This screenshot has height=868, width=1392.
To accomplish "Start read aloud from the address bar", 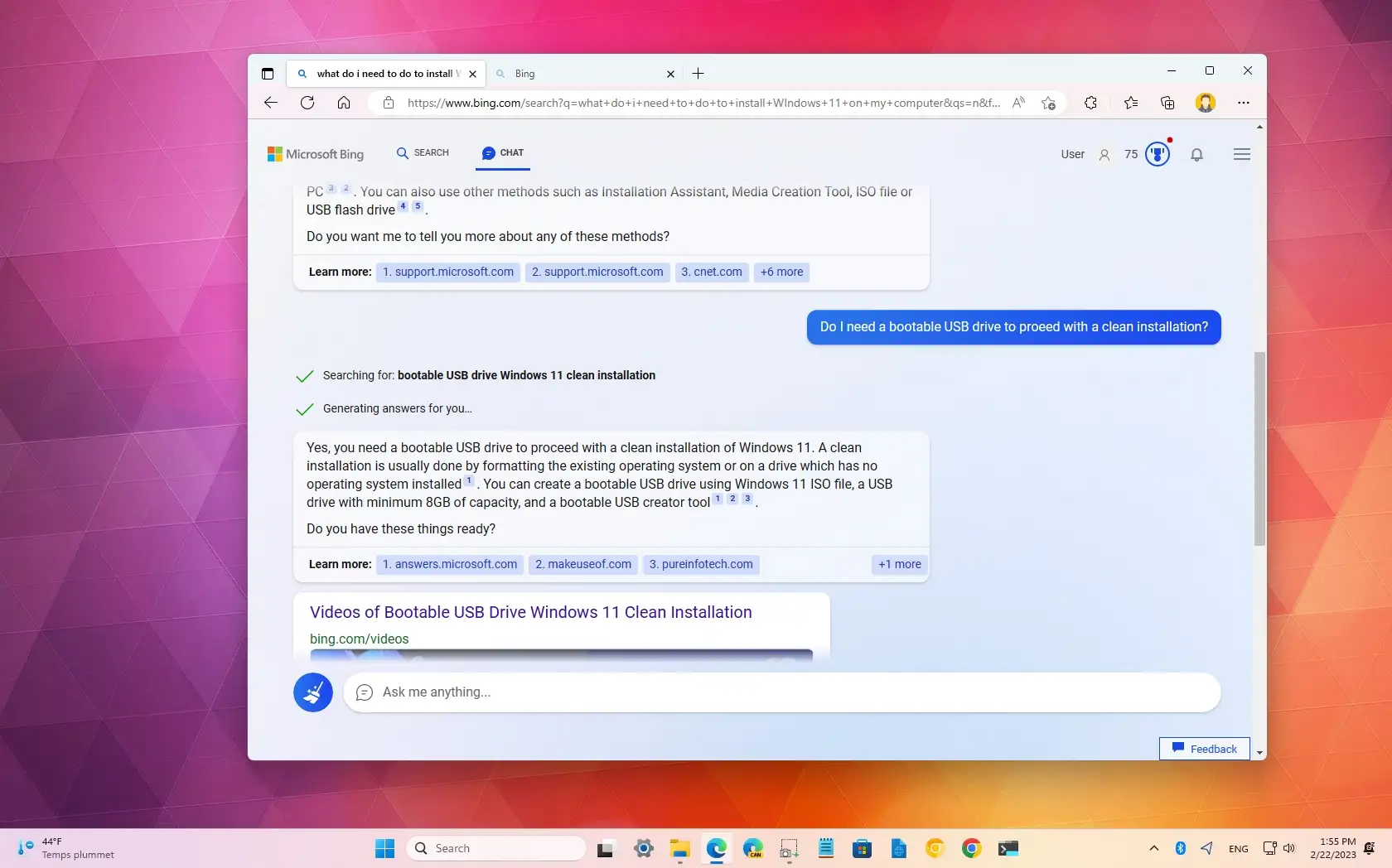I will pyautogui.click(x=1018, y=103).
